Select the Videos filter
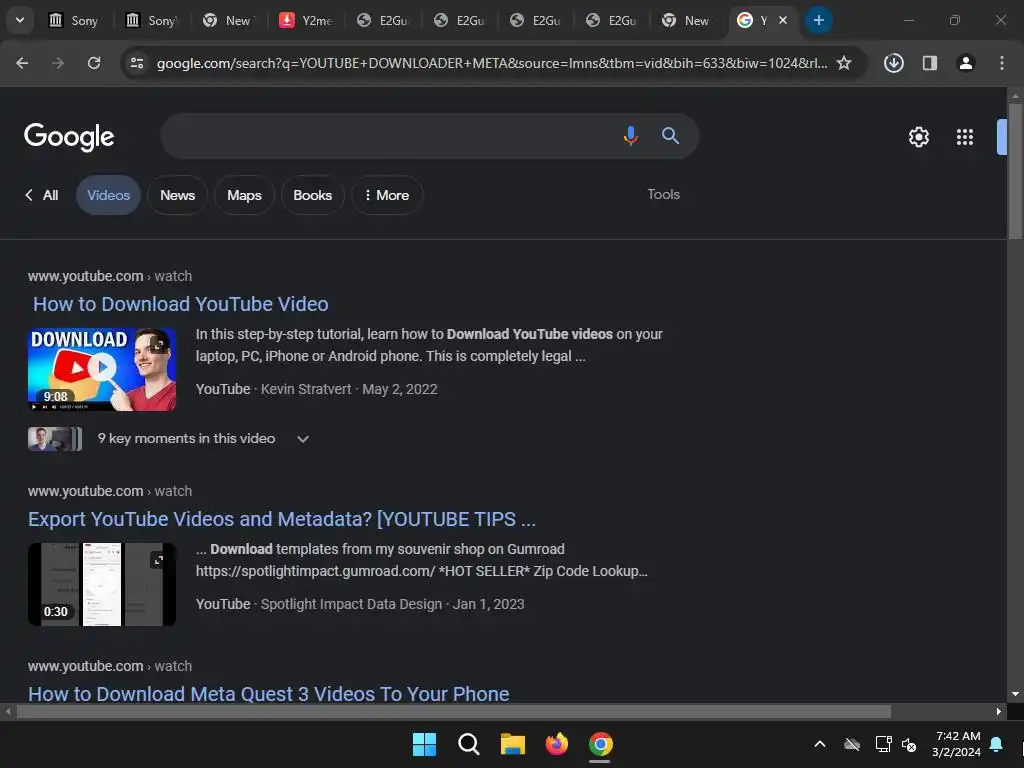This screenshot has width=1024, height=768. [108, 195]
